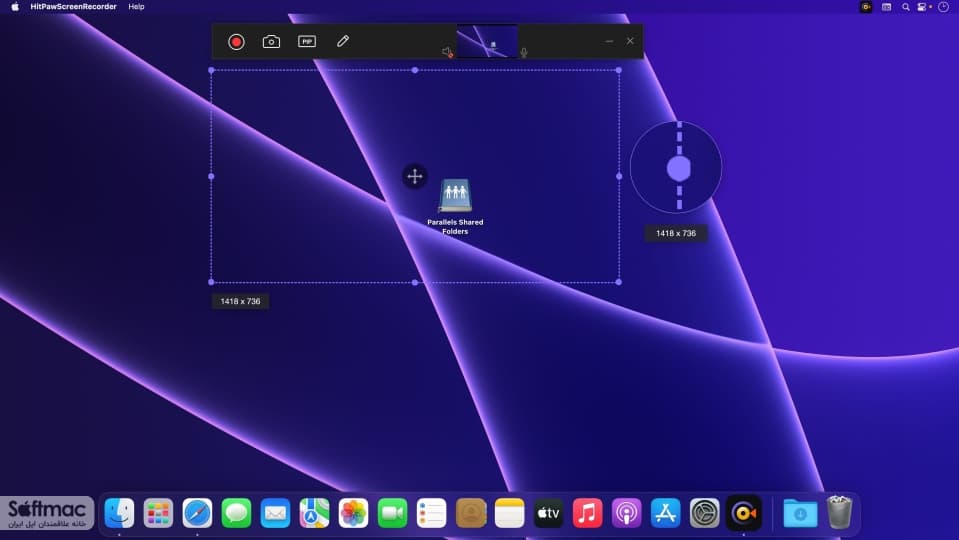This screenshot has width=959, height=540.
Task: Open Finder from the Dock
Action: point(119,512)
